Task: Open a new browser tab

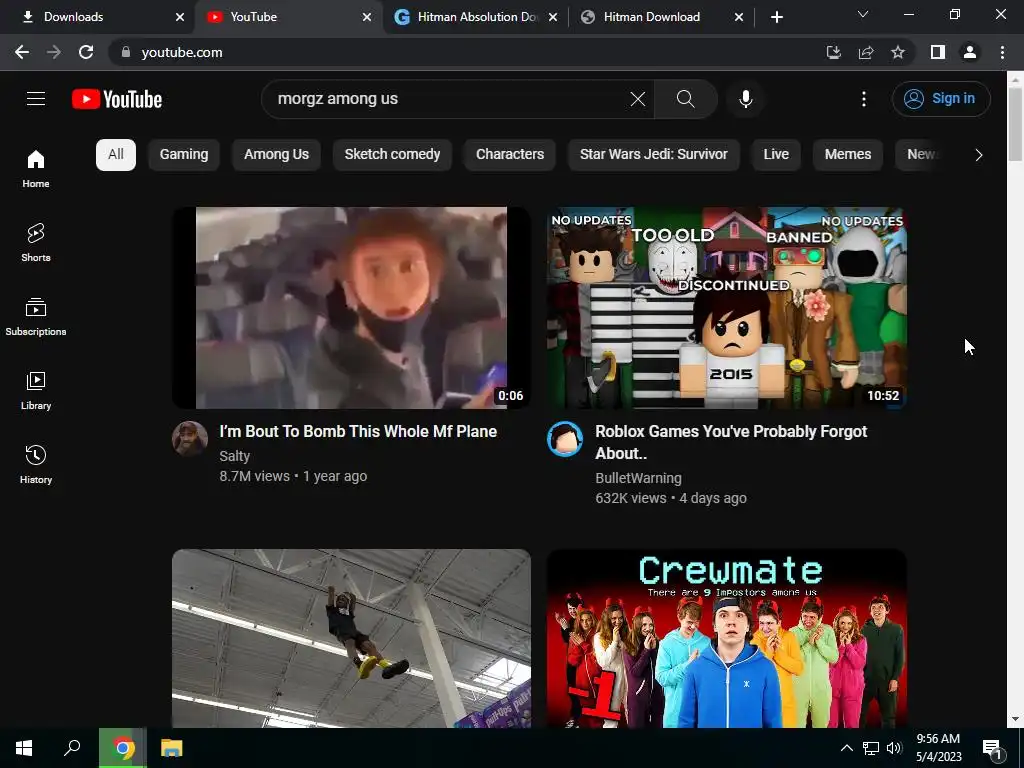Action: 776,17
